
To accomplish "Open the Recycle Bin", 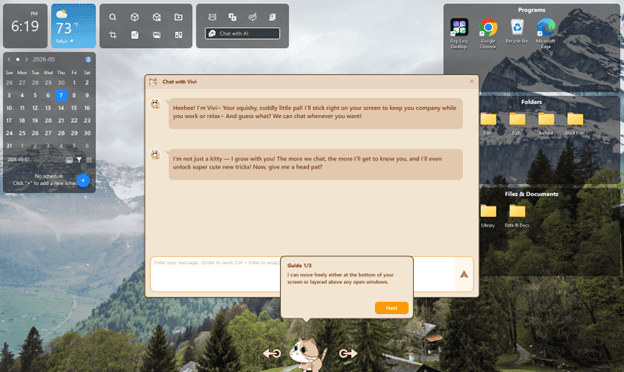I will point(517,31).
